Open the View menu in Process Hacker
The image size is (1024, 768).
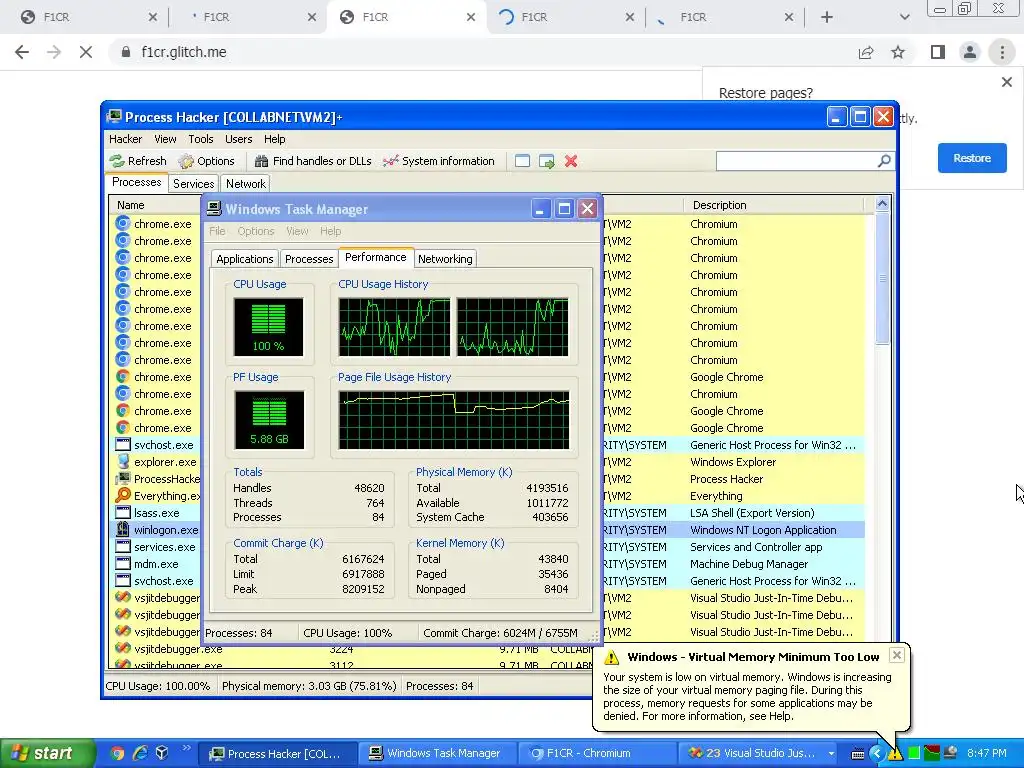tap(165, 139)
